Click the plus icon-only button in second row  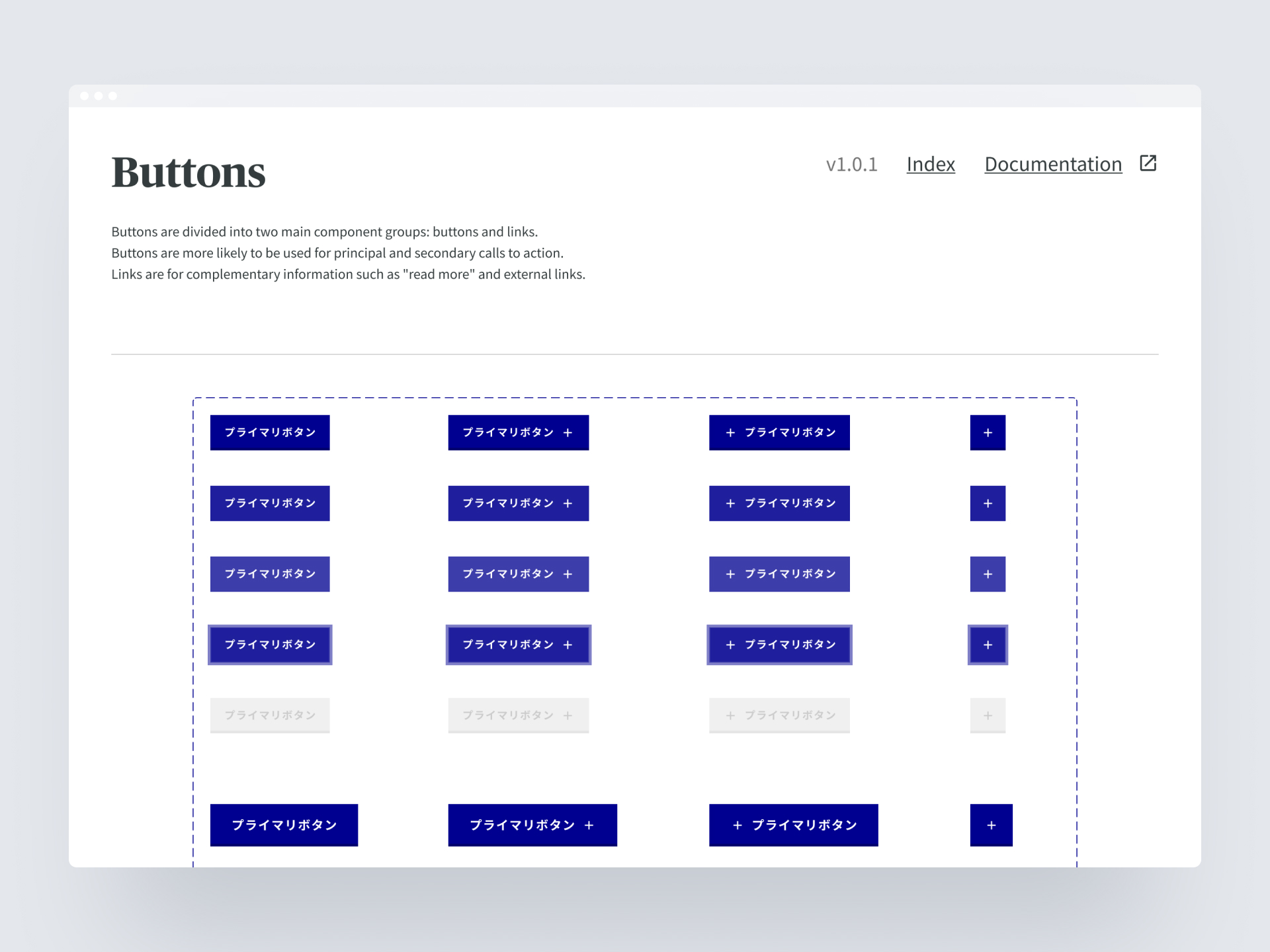click(x=988, y=503)
